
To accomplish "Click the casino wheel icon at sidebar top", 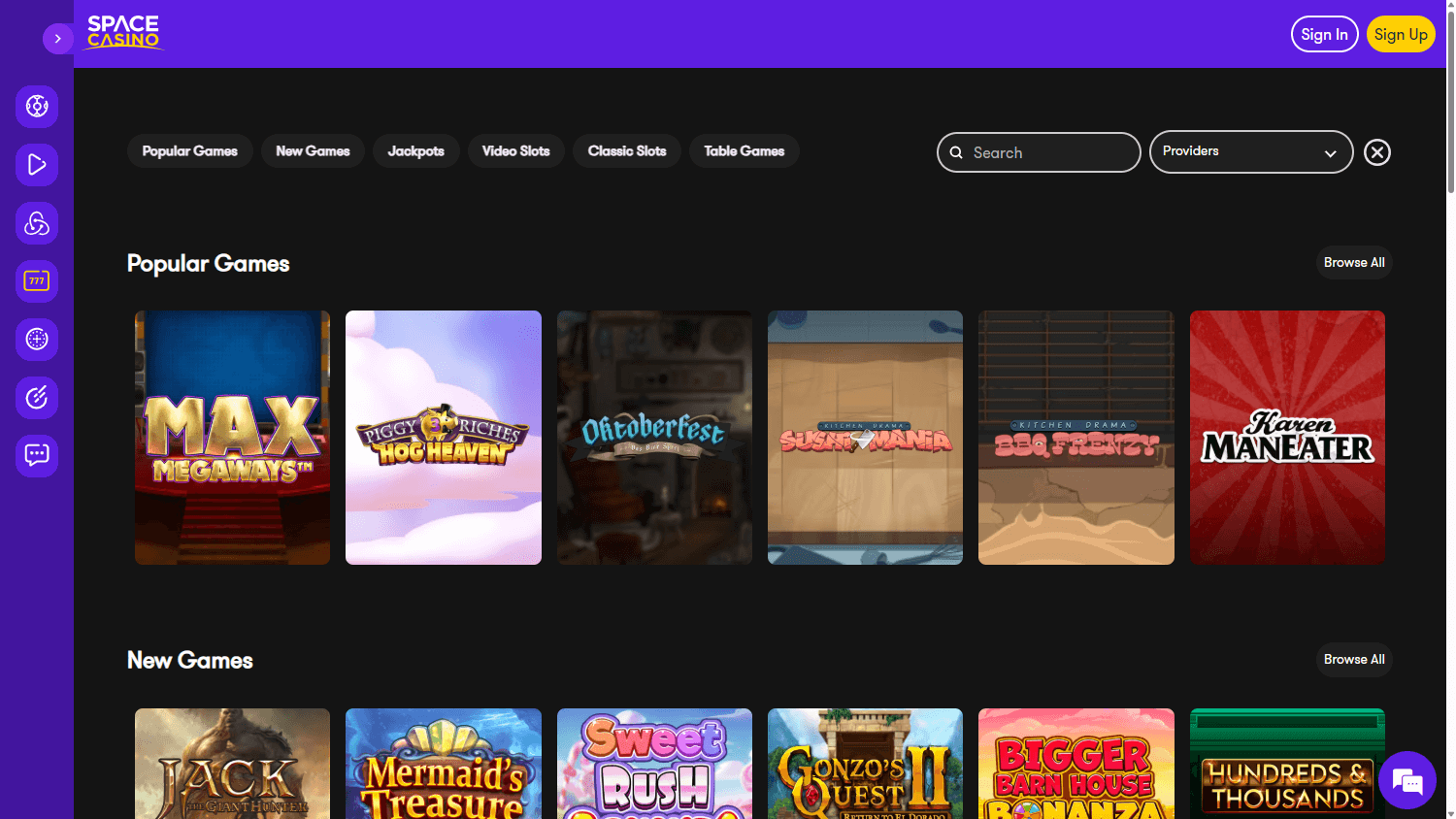I will (37, 107).
